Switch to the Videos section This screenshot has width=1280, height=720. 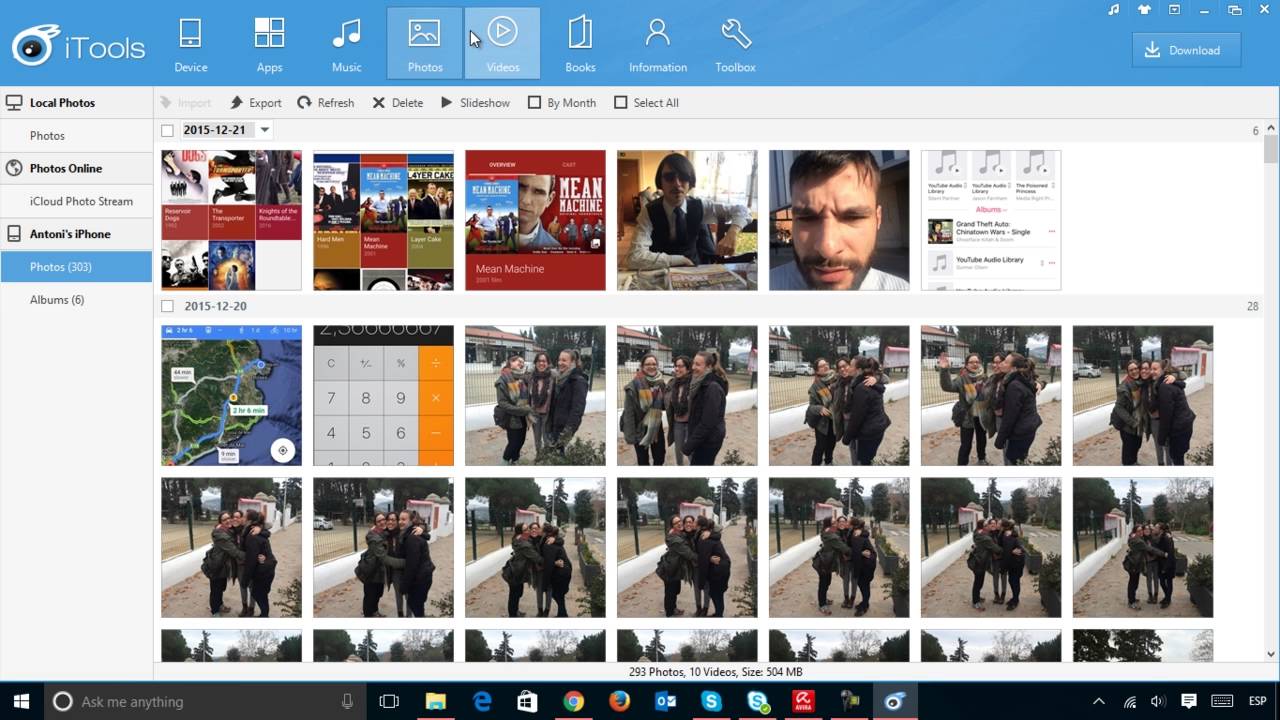[x=503, y=44]
